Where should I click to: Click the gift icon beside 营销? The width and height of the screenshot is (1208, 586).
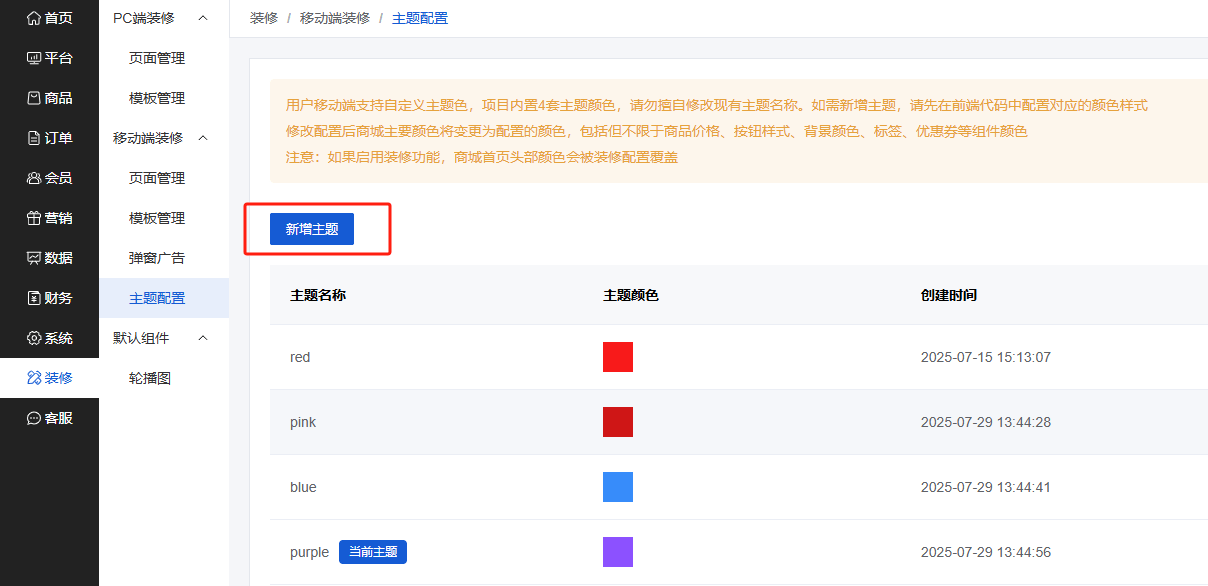pos(34,218)
